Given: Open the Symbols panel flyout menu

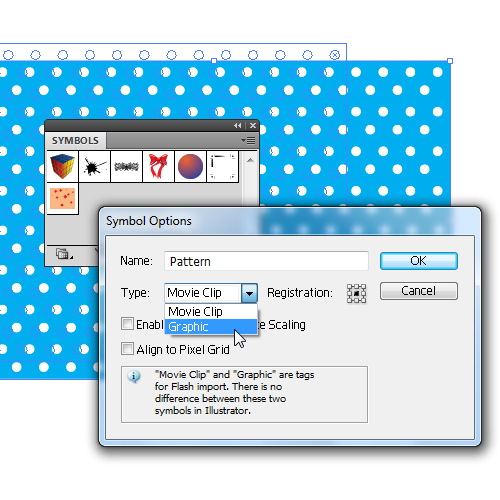Looking at the screenshot, I should [x=249, y=141].
